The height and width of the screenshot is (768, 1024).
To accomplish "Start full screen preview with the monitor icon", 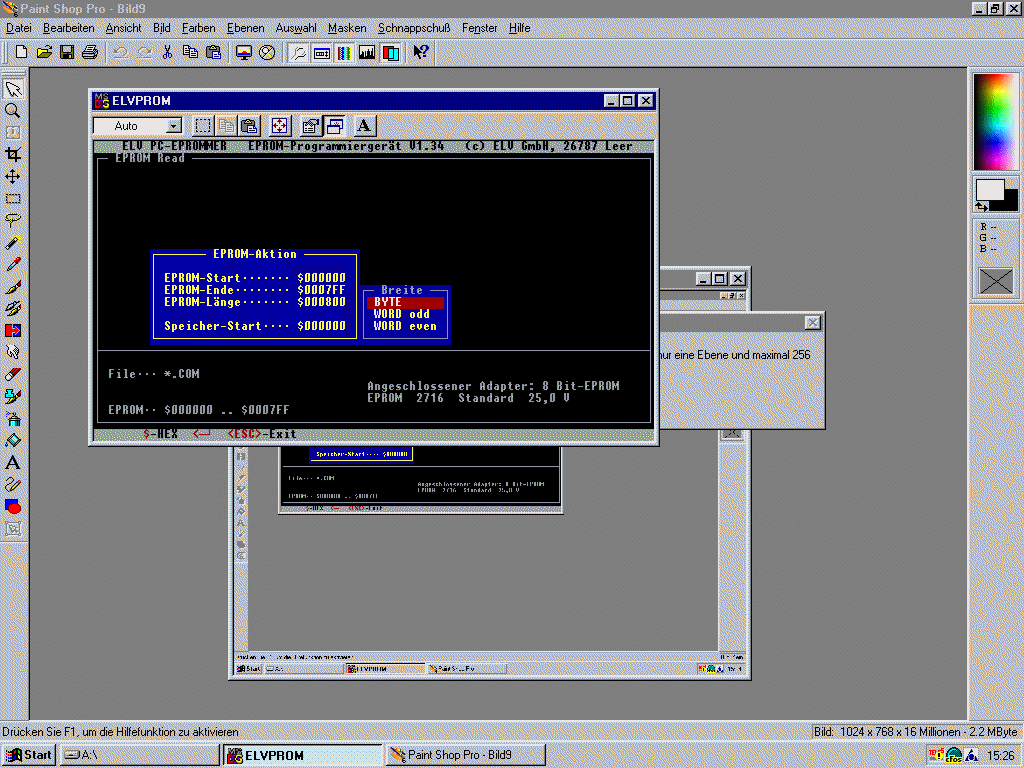I will (244, 52).
